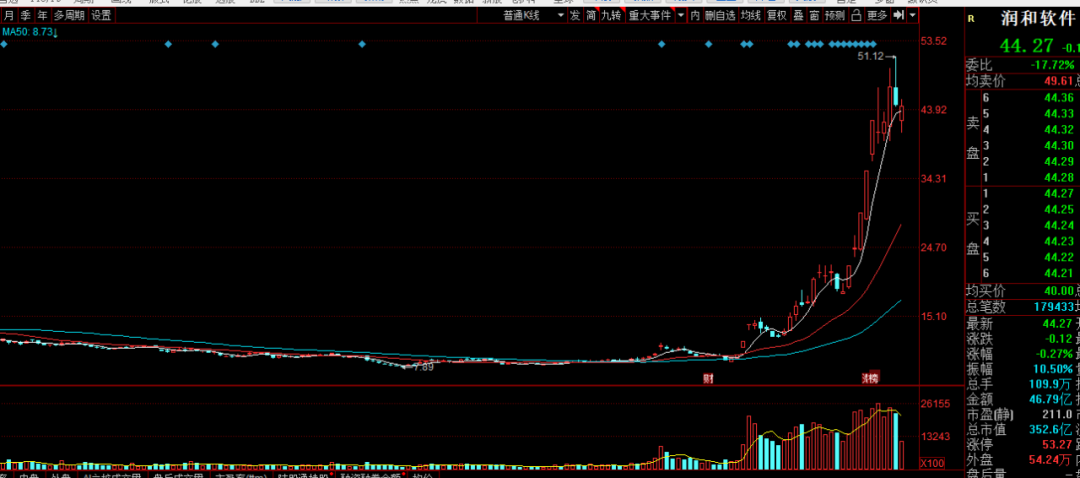Select buy level 2 price 44.25
Image resolution: width=1080 pixels, height=478 pixels.
(1059, 209)
